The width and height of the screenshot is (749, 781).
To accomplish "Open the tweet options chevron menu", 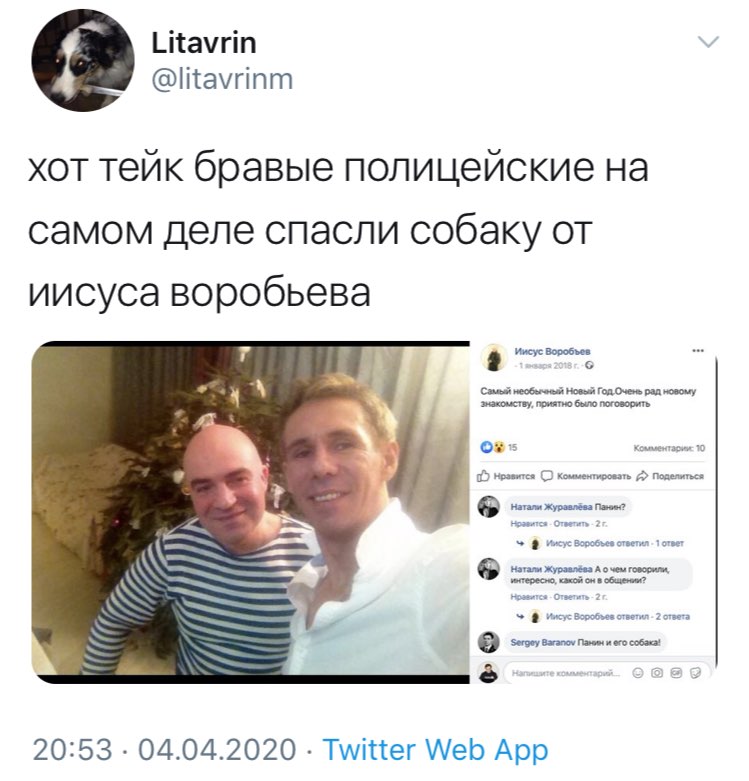I will 708,42.
